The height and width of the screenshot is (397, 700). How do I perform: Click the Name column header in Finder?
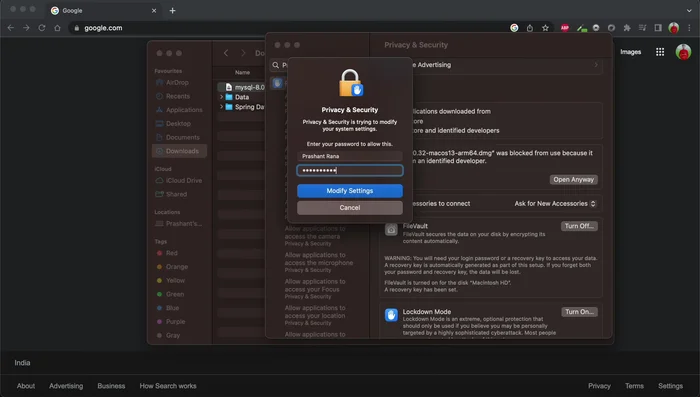click(x=242, y=72)
